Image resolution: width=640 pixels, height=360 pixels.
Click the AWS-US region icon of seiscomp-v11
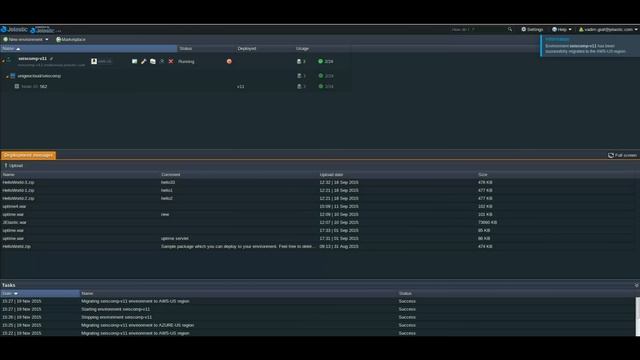pyautogui.click(x=94, y=61)
